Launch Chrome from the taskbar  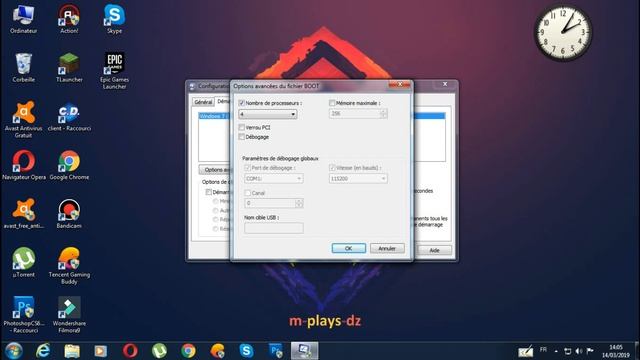coord(188,351)
